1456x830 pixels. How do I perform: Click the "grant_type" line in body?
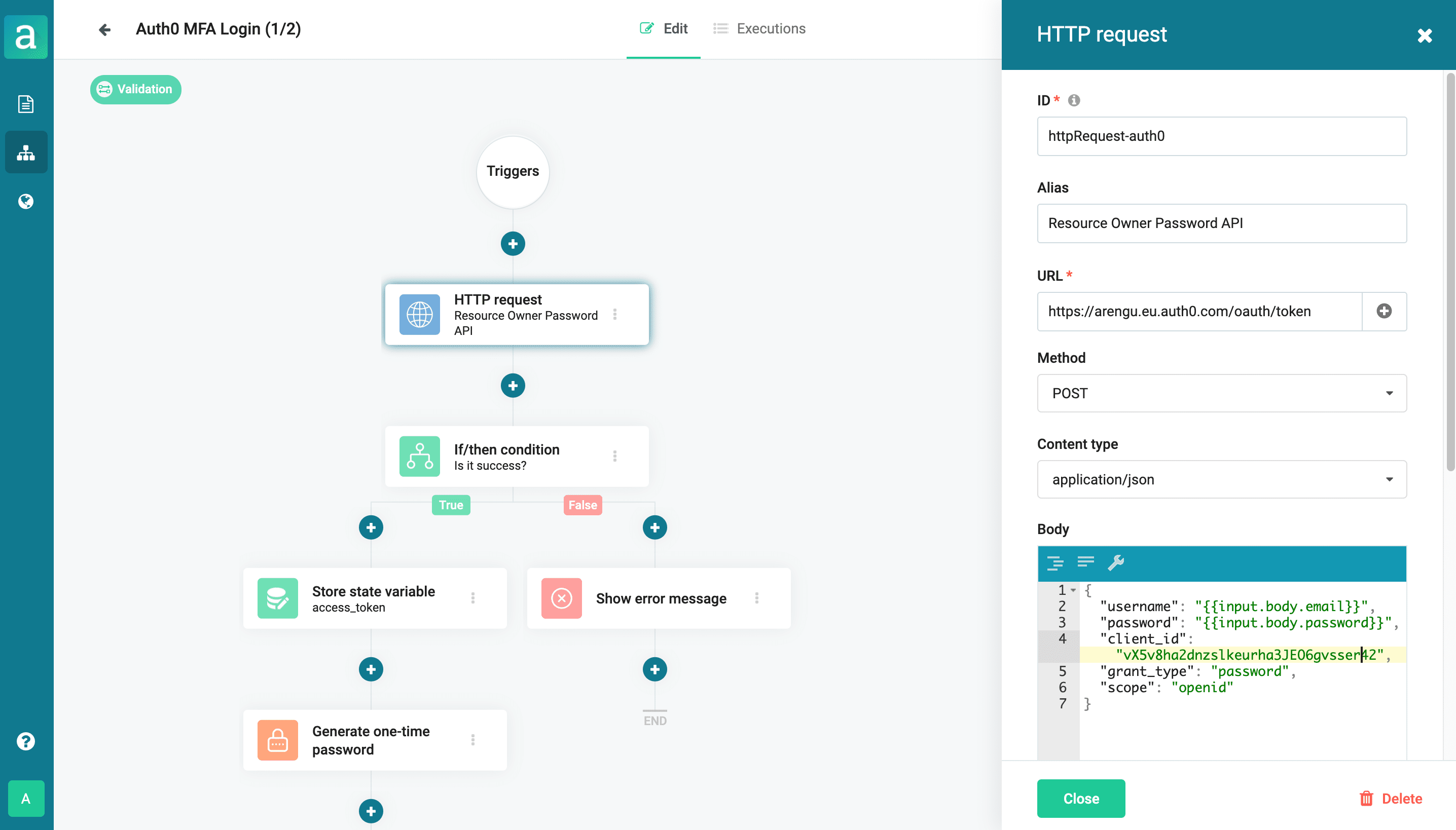[1197, 671]
